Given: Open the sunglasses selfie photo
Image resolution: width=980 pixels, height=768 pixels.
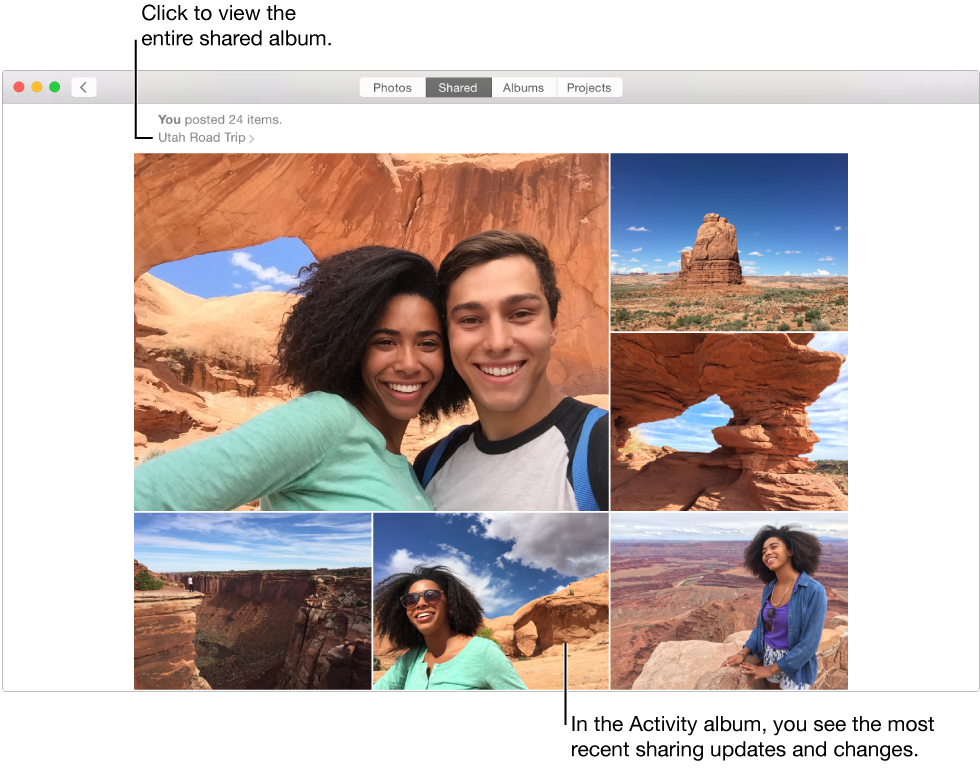Looking at the screenshot, I should coord(490,600).
